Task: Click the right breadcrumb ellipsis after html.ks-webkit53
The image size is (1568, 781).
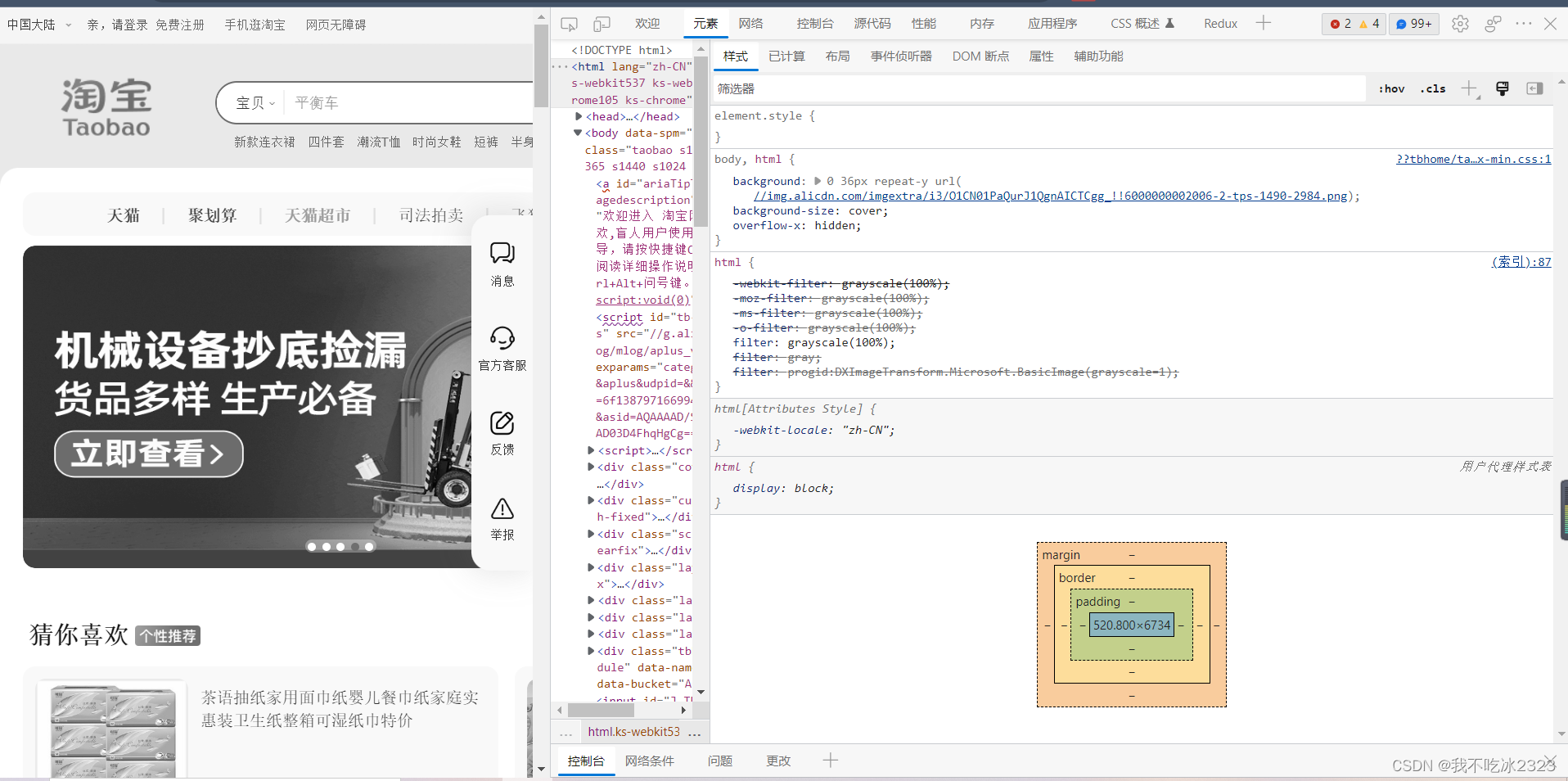Action: pyautogui.click(x=695, y=733)
